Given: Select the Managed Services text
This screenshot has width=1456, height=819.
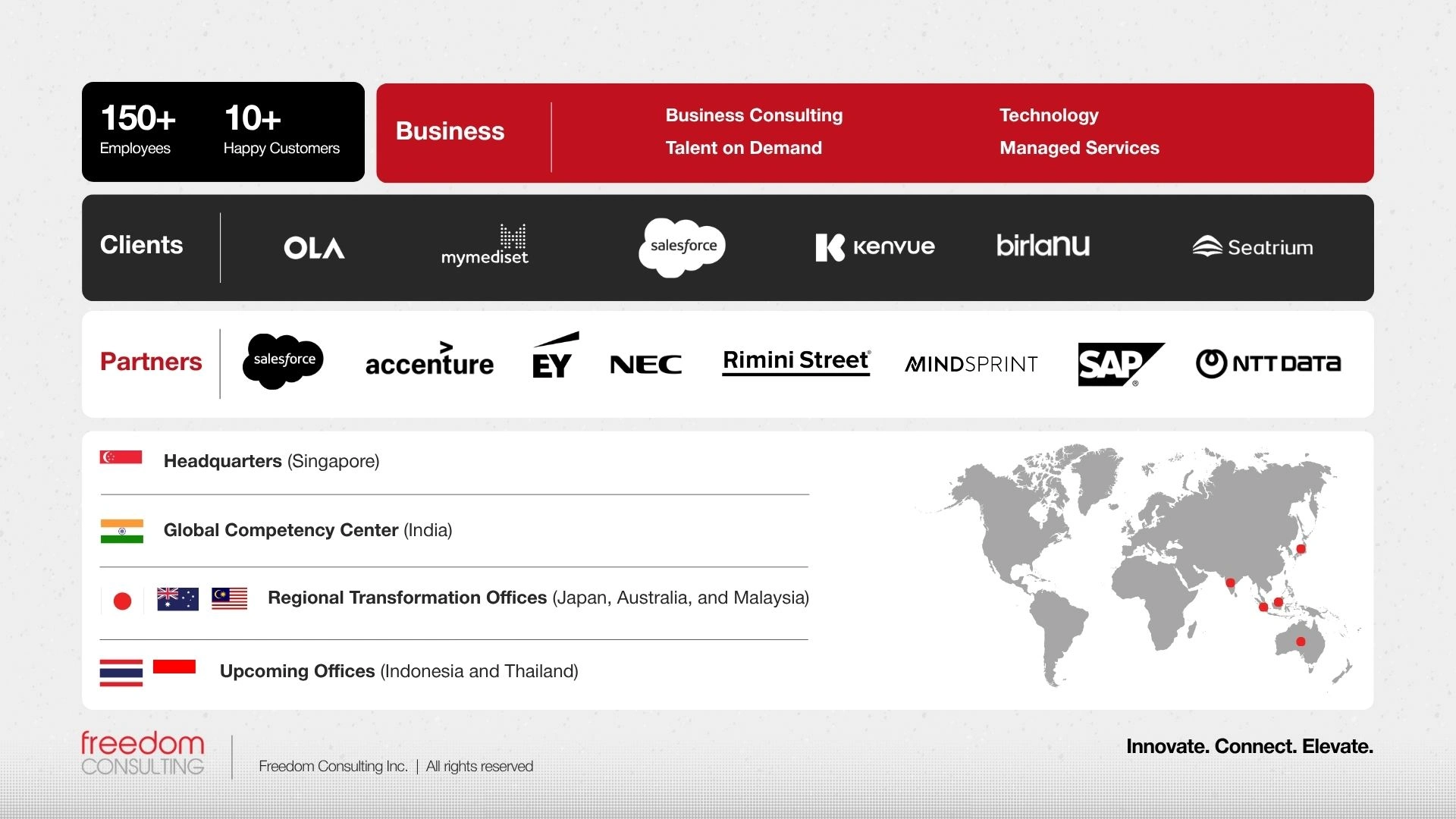Looking at the screenshot, I should pyautogui.click(x=1079, y=148).
